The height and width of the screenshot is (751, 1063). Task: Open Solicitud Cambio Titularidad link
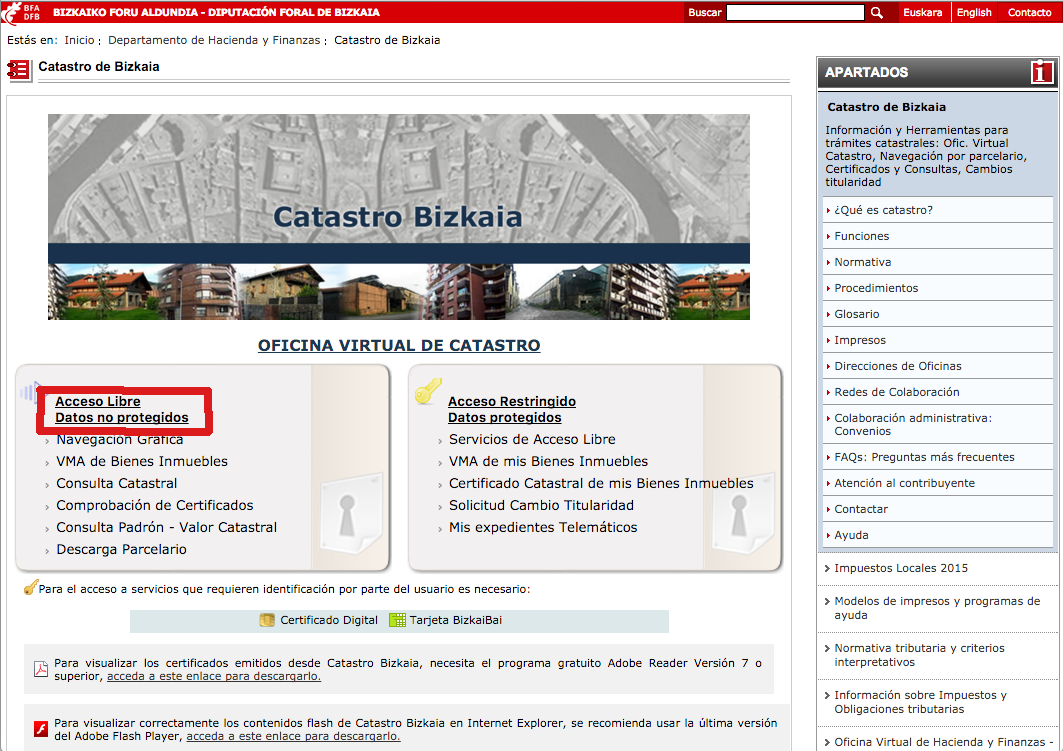(x=541, y=505)
